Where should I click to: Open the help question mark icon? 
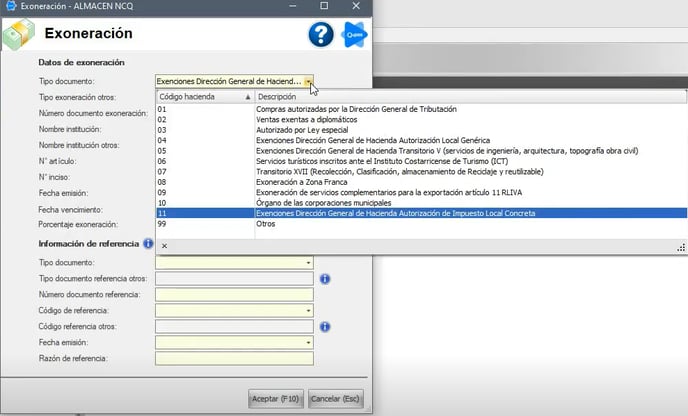321,34
